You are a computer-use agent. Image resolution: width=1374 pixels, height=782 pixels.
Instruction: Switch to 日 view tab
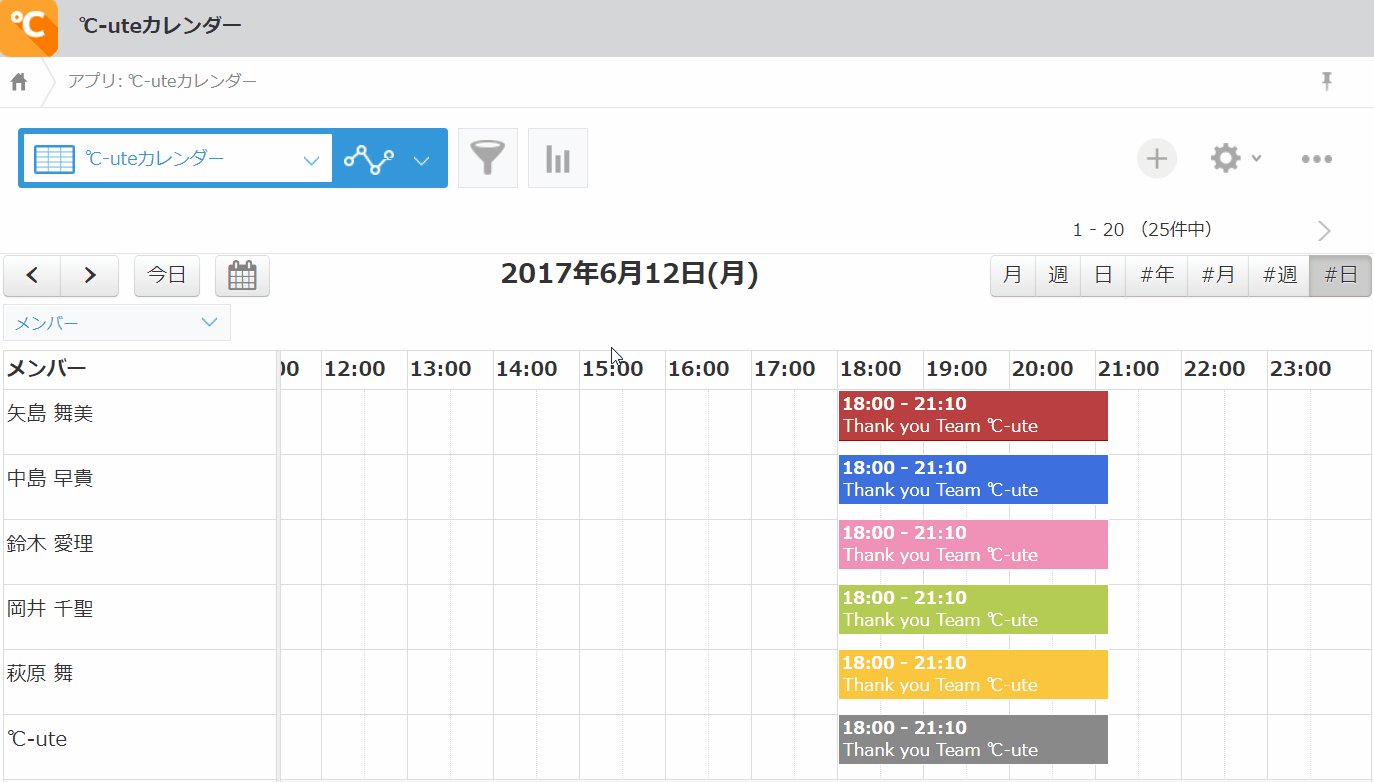tap(1103, 276)
